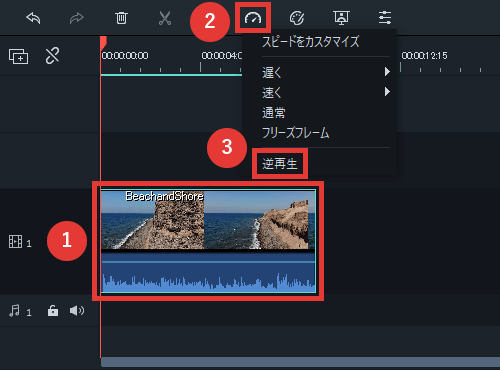Click the music track 1 note icon

(x=14, y=311)
